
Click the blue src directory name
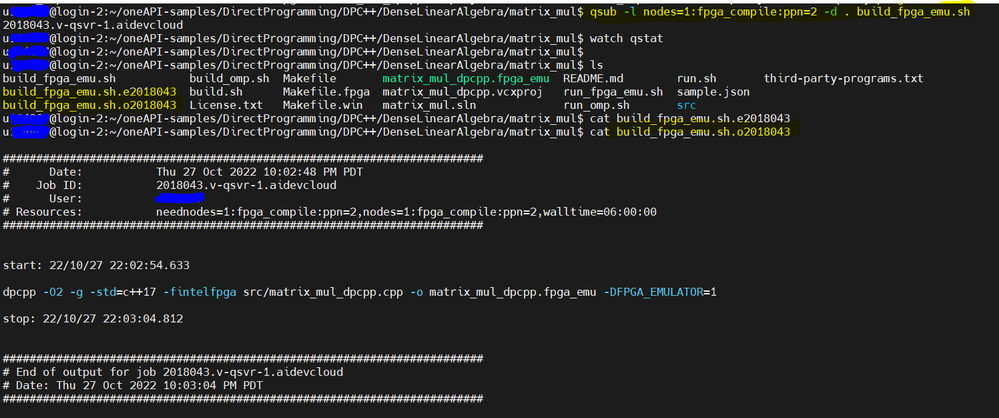[x=686, y=104]
